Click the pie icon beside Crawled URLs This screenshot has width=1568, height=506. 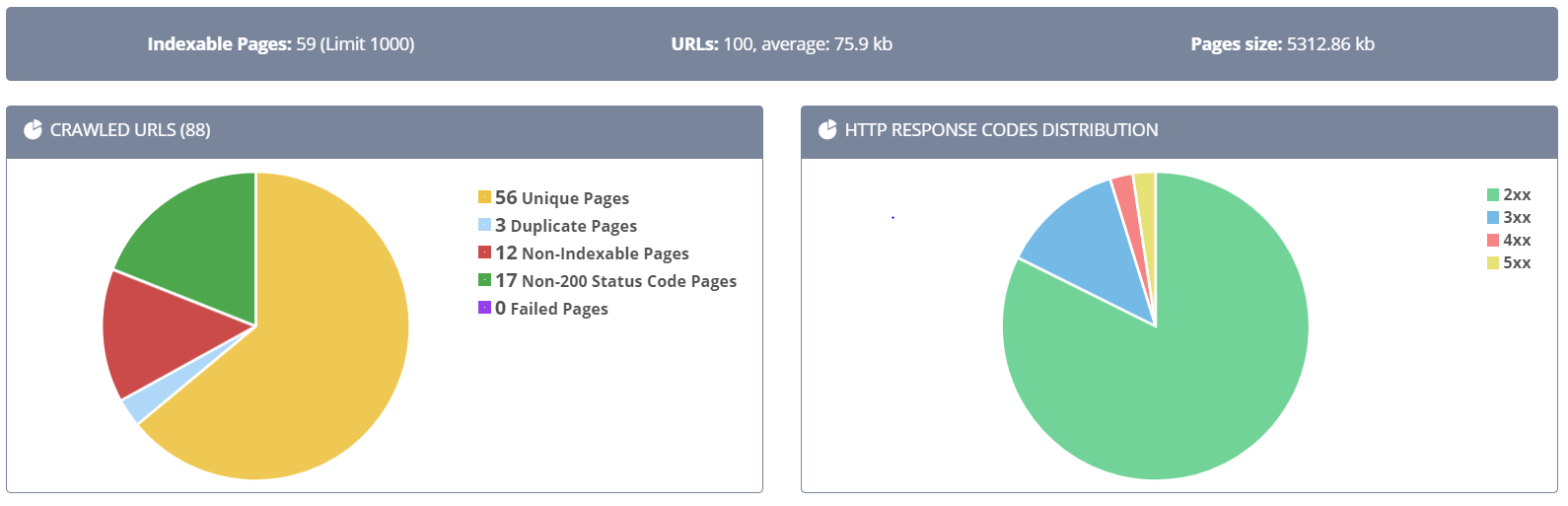tap(33, 130)
